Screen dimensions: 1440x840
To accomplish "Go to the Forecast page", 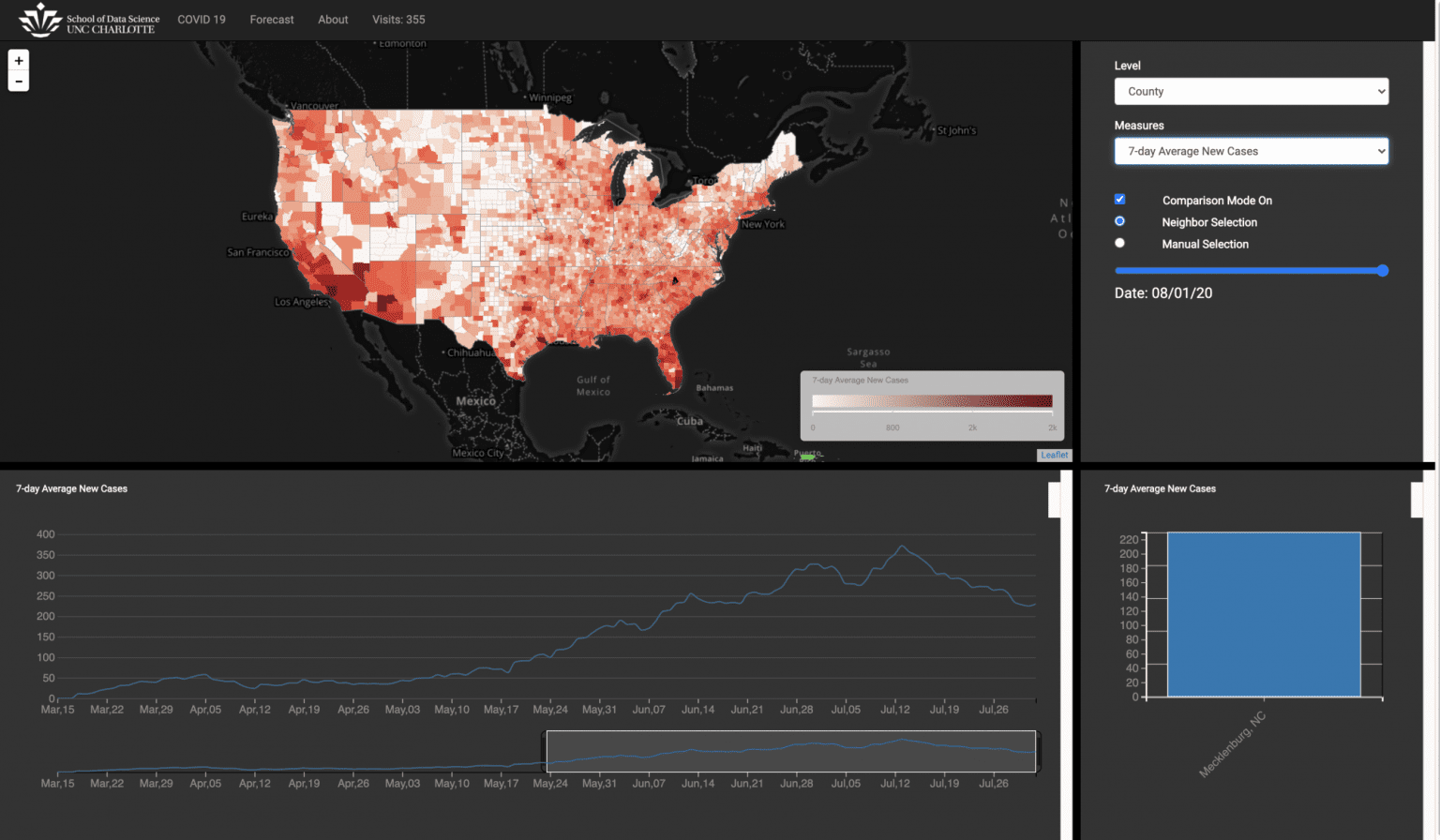I will tap(271, 19).
